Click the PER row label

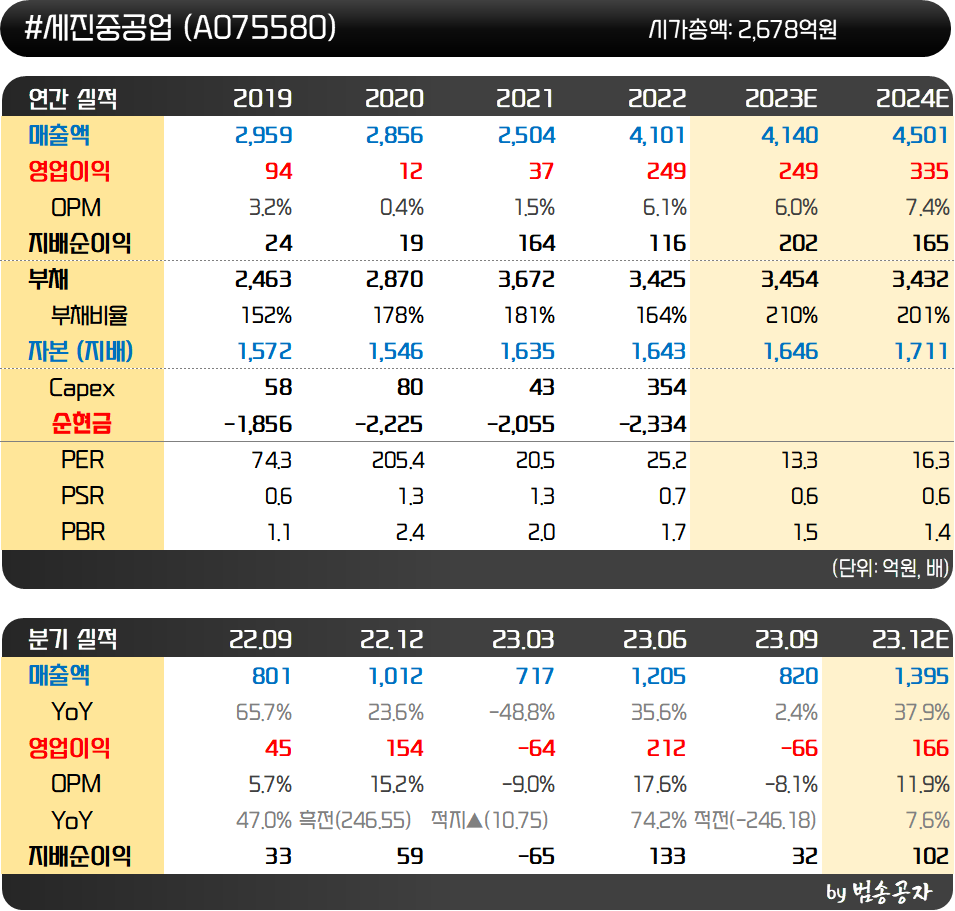coord(83,460)
